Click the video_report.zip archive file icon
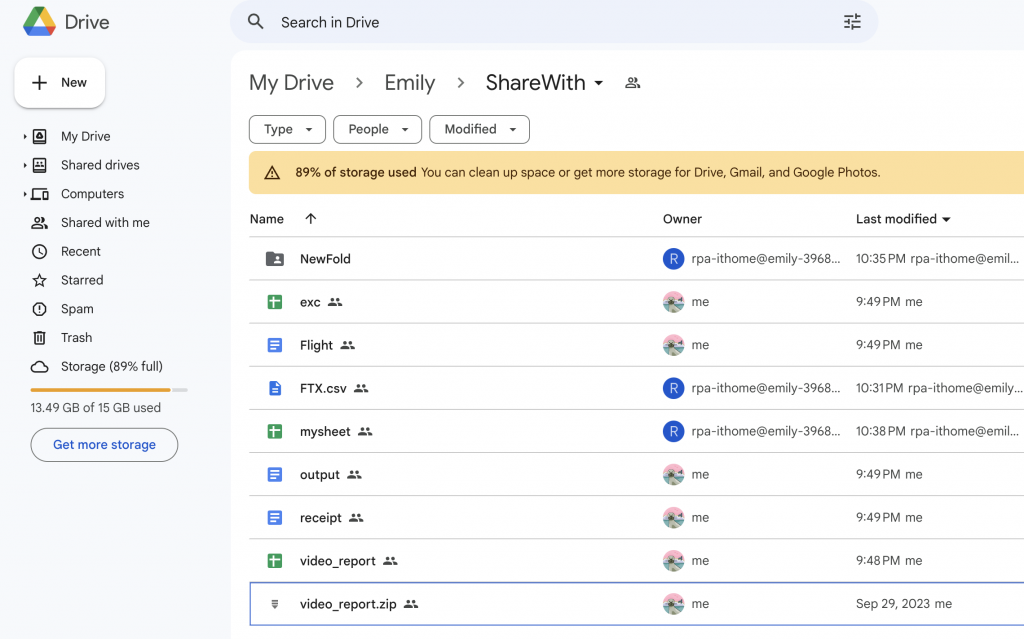Image resolution: width=1024 pixels, height=639 pixels. (275, 604)
